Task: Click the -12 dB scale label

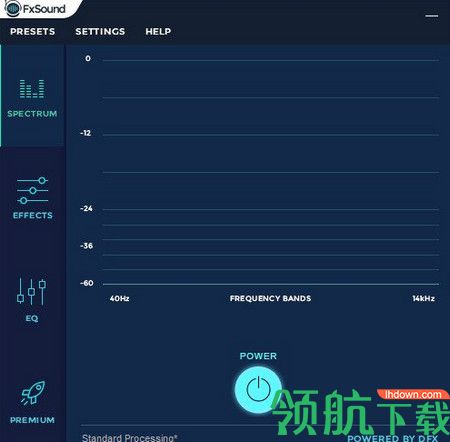Action: coord(86,133)
